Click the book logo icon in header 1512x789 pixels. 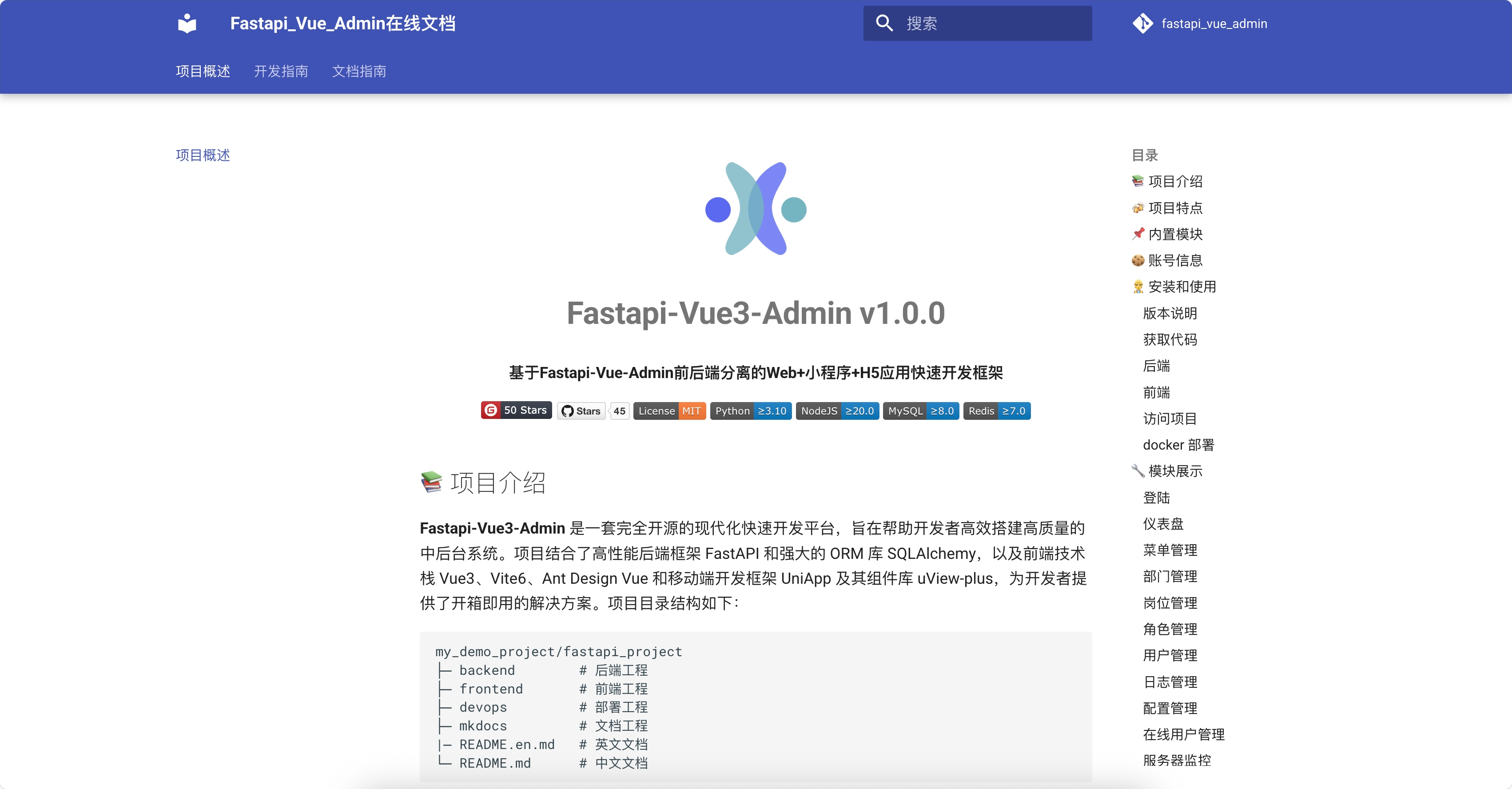(187, 24)
